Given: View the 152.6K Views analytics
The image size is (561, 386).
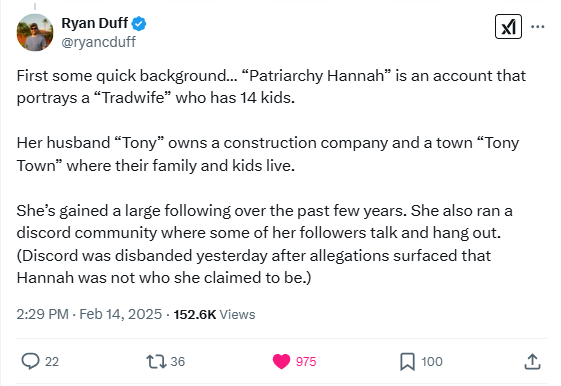Looking at the screenshot, I should click(x=214, y=314).
